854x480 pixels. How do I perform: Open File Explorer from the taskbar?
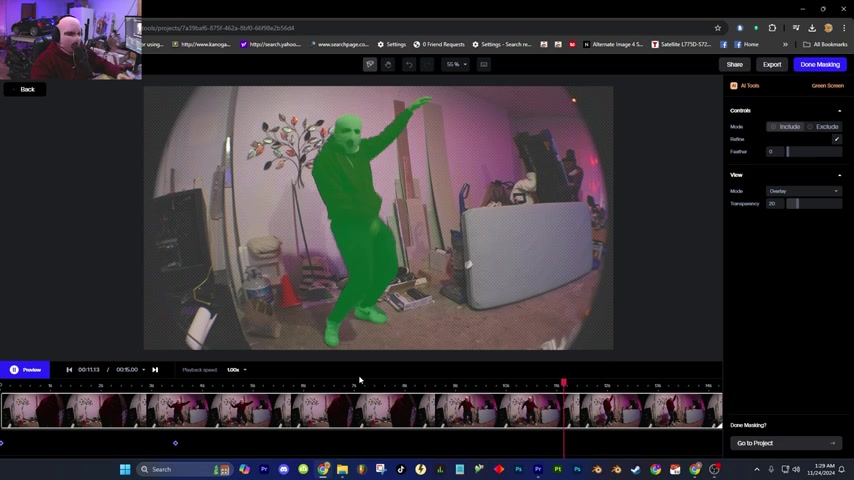(x=342, y=469)
